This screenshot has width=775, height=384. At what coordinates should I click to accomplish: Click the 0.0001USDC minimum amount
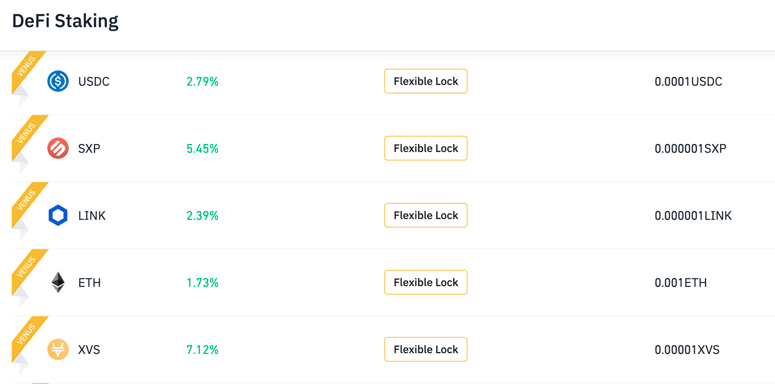pyautogui.click(x=689, y=82)
